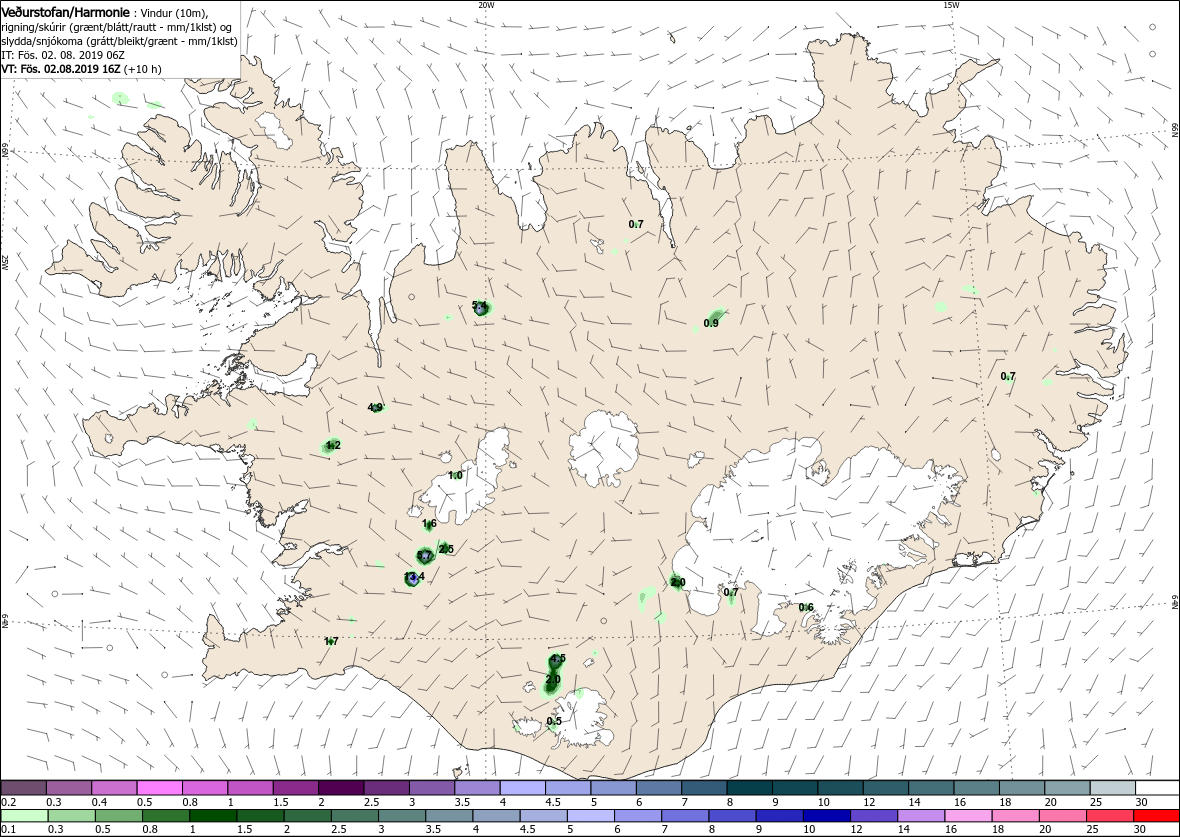The height and width of the screenshot is (837, 1180).
Task: Select the 0.5 precipitation value on the map
Action: click(x=554, y=721)
